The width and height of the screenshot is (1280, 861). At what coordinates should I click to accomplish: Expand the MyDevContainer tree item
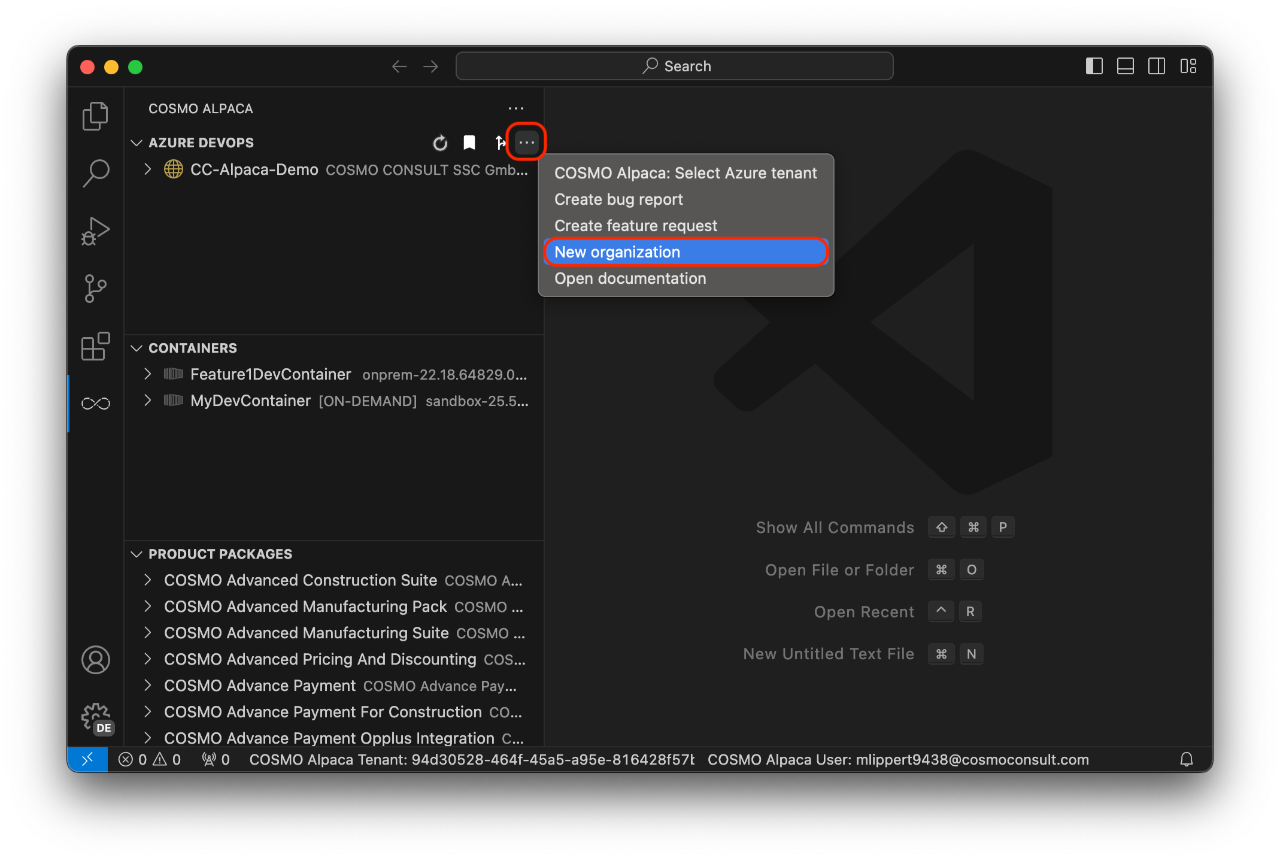pos(148,400)
